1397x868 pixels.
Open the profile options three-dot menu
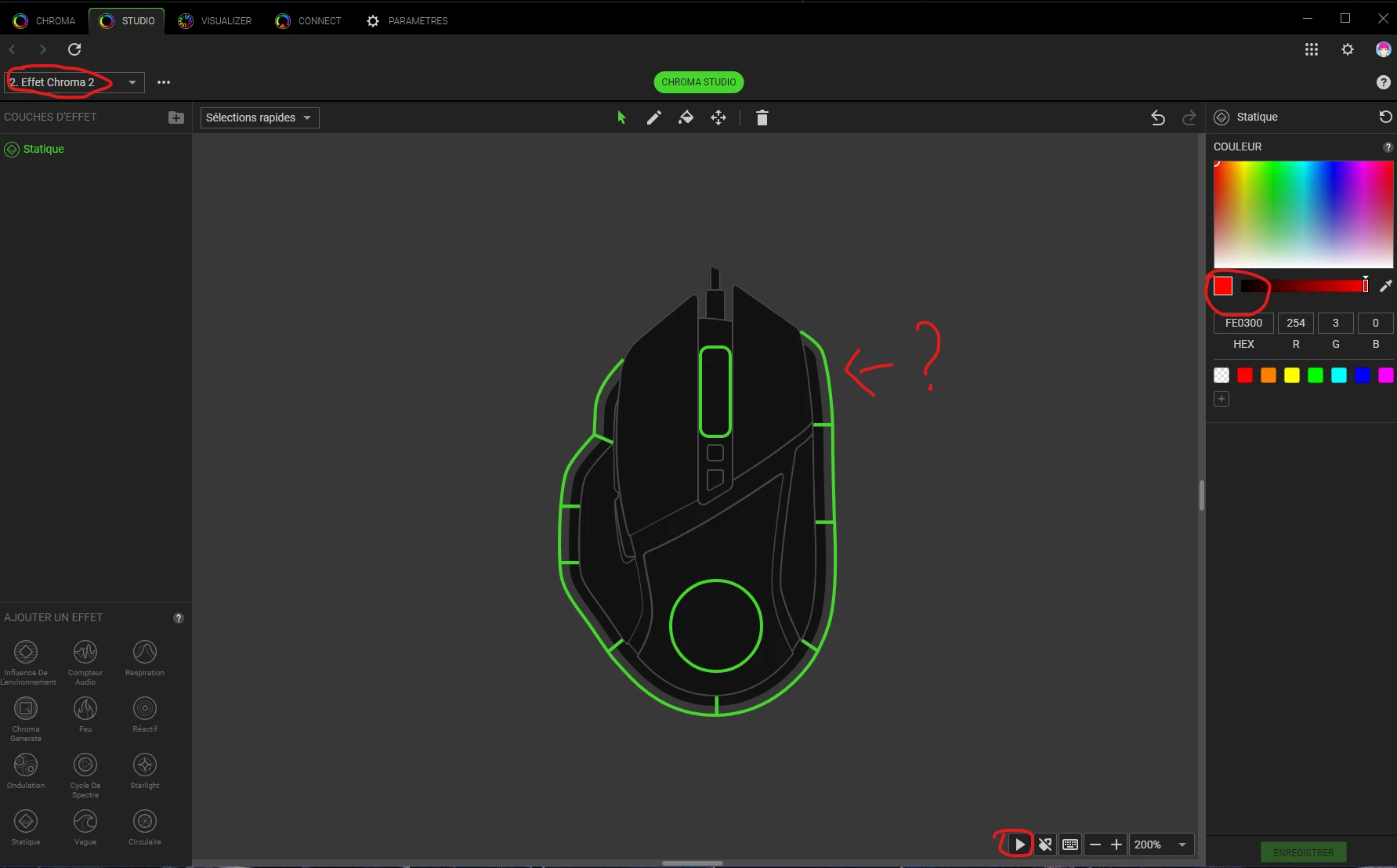(164, 82)
